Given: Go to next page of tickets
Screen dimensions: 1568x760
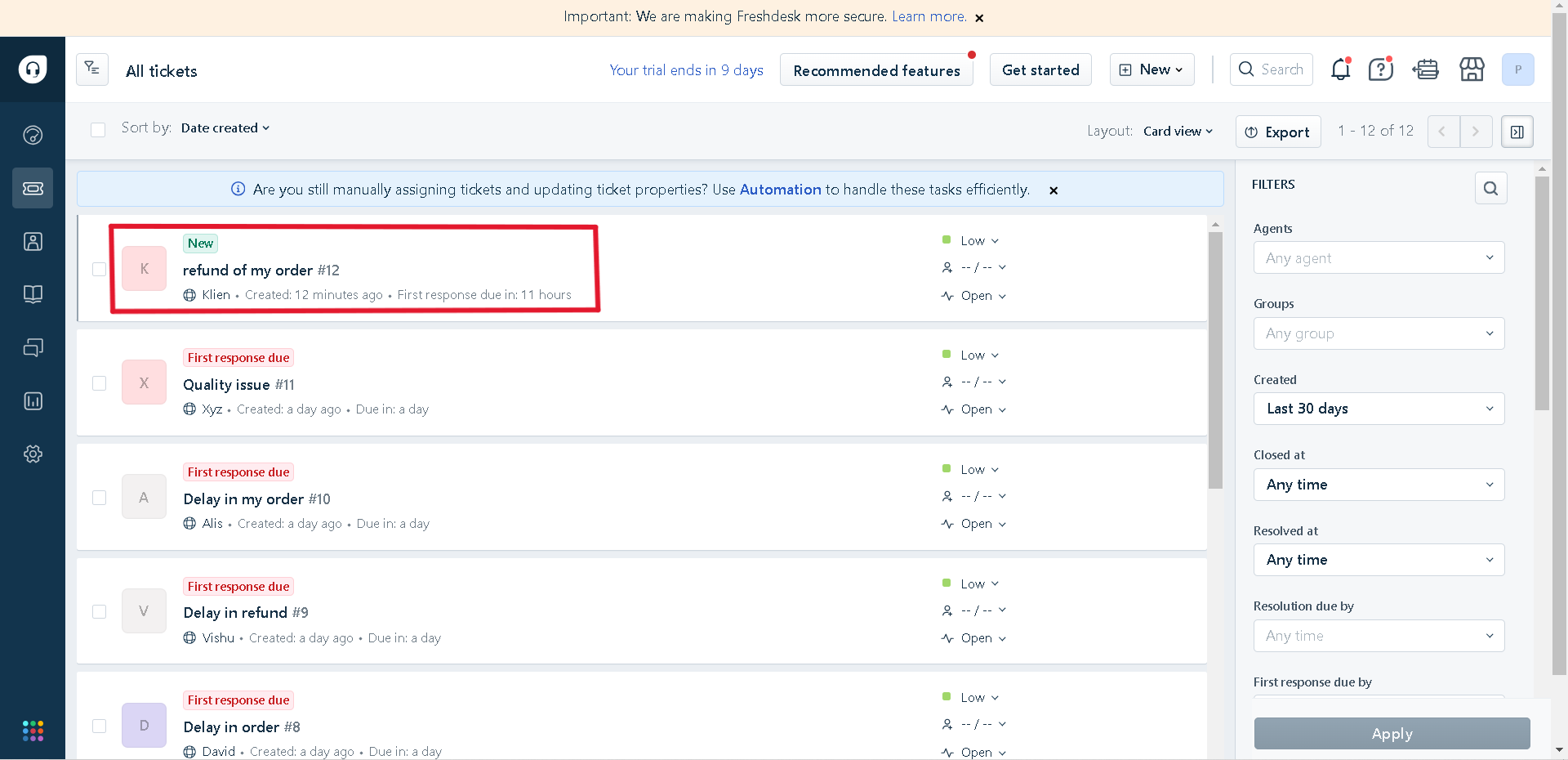Looking at the screenshot, I should point(1476,131).
